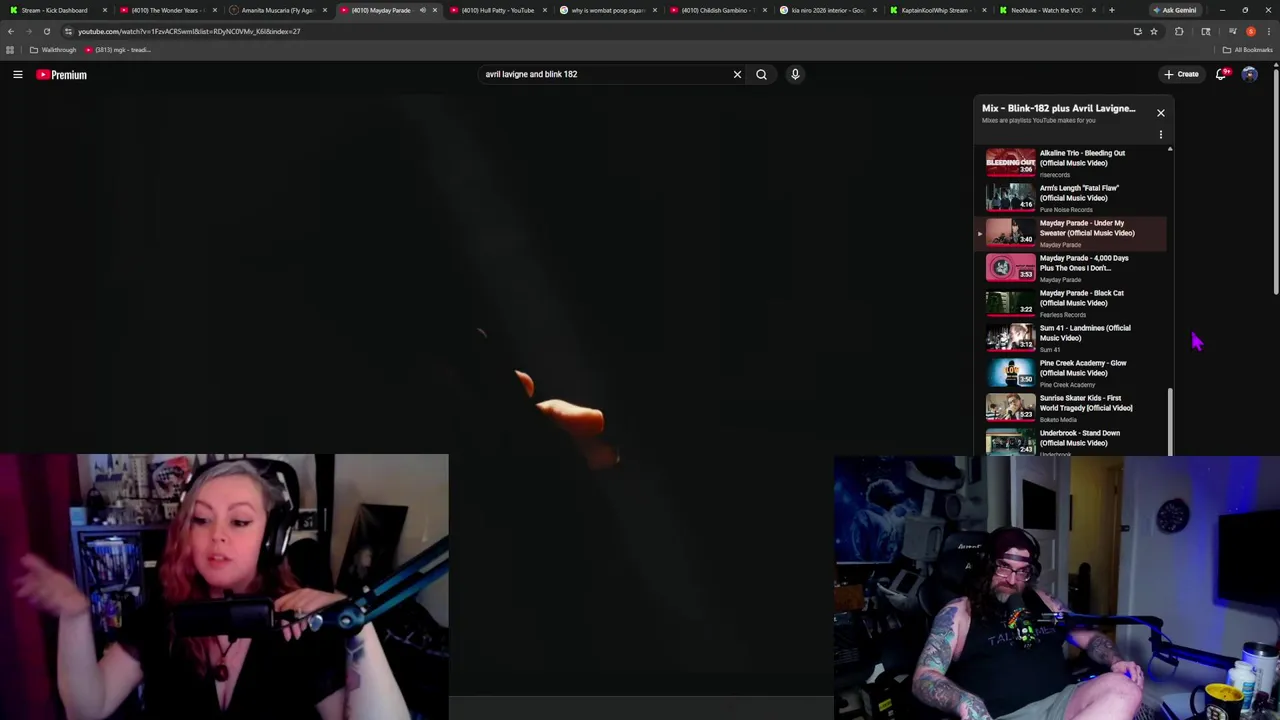Image resolution: width=1280 pixels, height=720 pixels.
Task: Open the Extensions puzzle icon
Action: tap(1179, 31)
